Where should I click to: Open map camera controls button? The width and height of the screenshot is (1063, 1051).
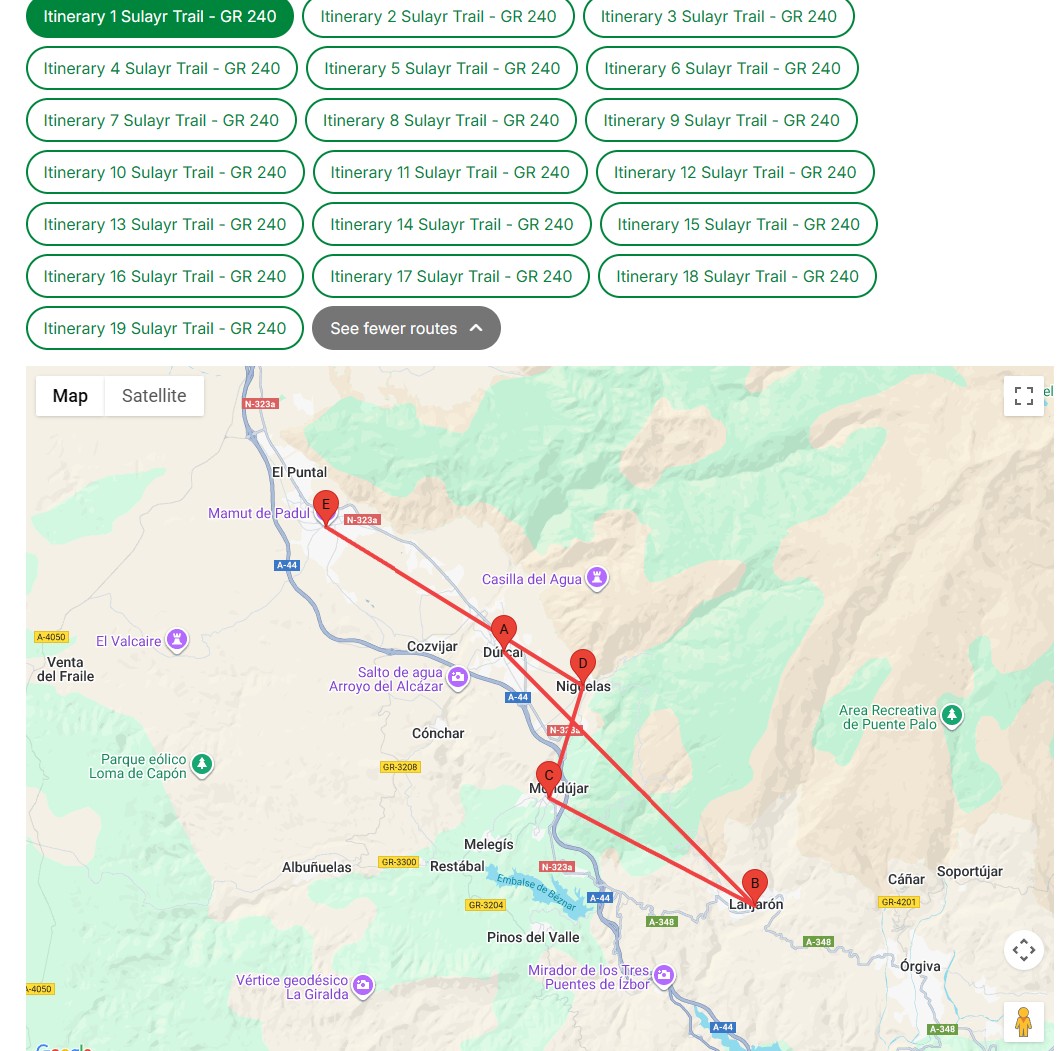pos(1023,950)
